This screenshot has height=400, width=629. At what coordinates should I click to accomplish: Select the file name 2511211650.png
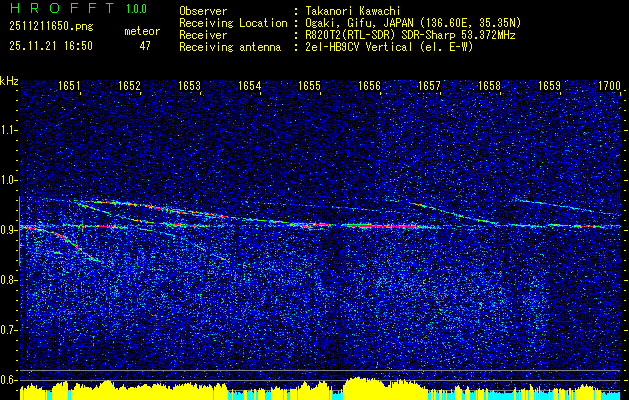click(51, 26)
